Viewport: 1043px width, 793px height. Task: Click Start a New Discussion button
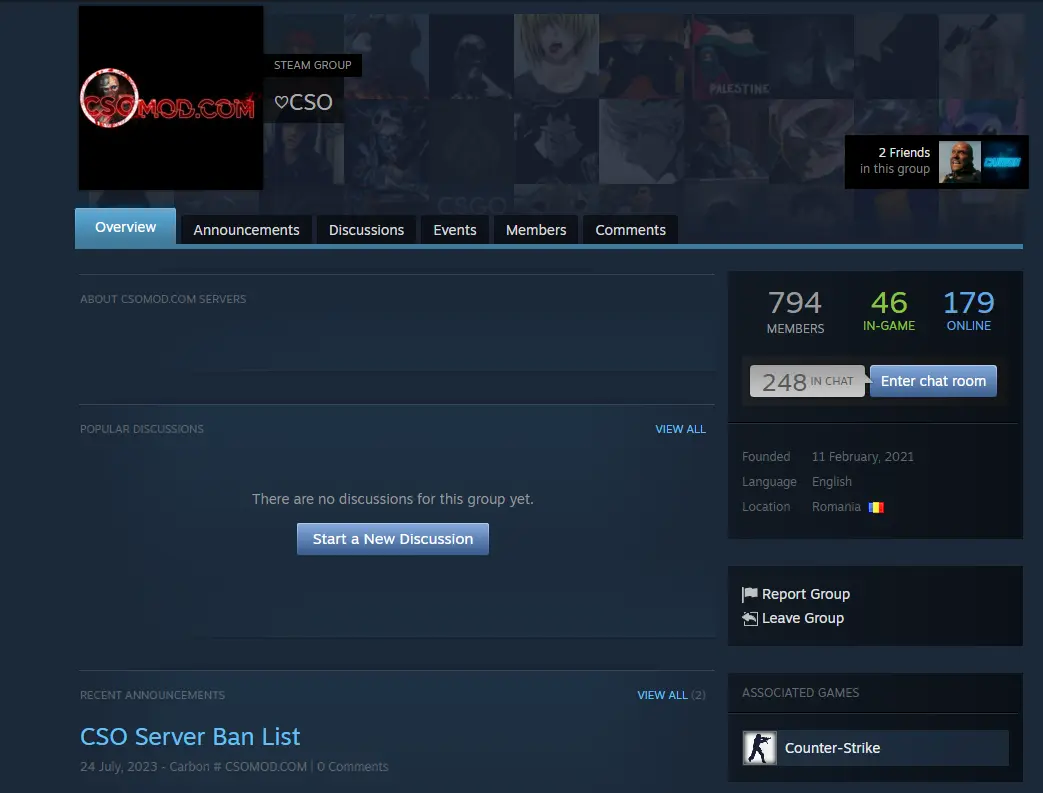click(392, 539)
